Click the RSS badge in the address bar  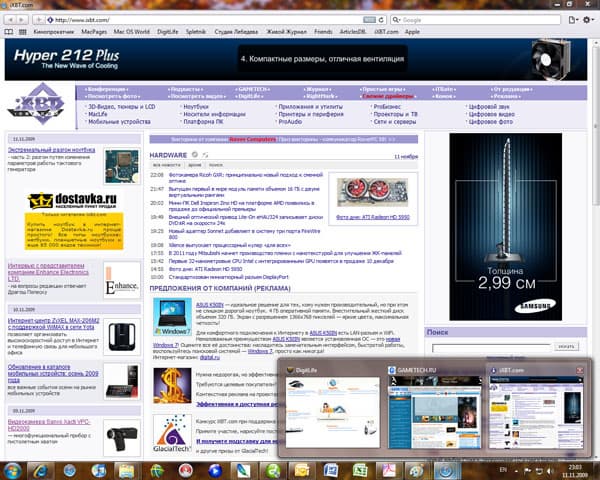click(x=369, y=20)
